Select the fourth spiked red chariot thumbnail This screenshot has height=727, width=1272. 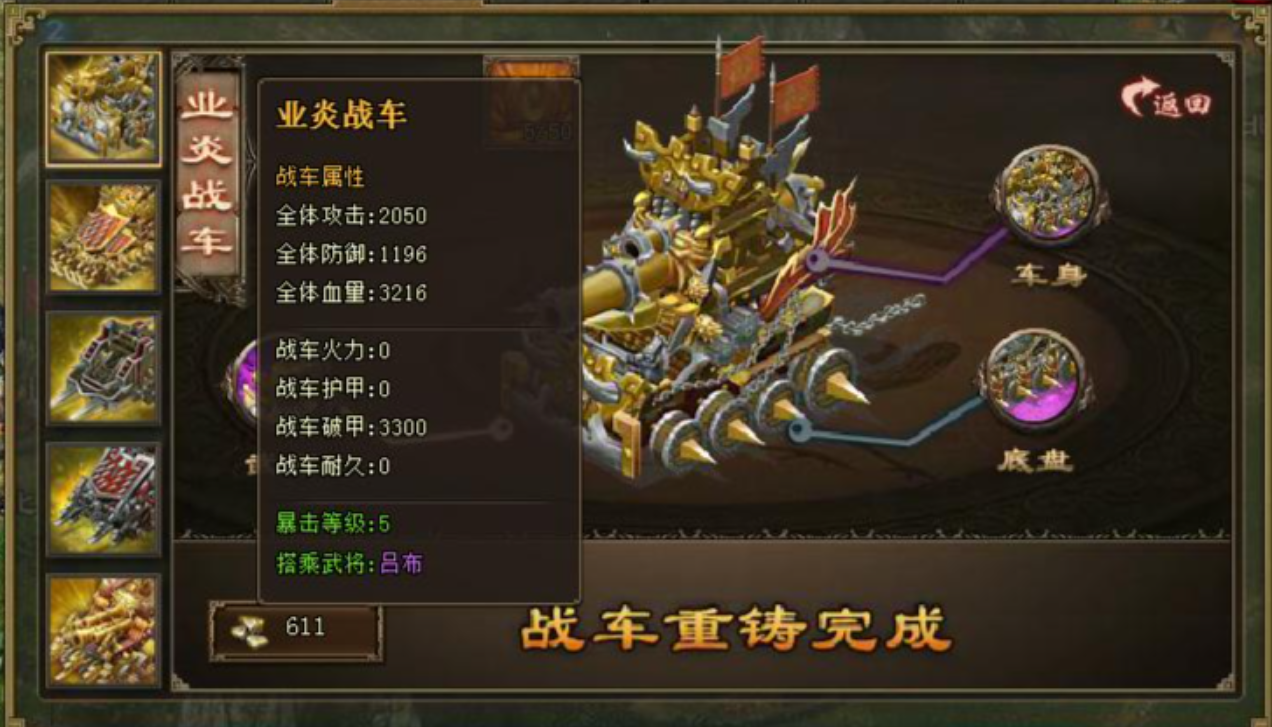point(103,499)
